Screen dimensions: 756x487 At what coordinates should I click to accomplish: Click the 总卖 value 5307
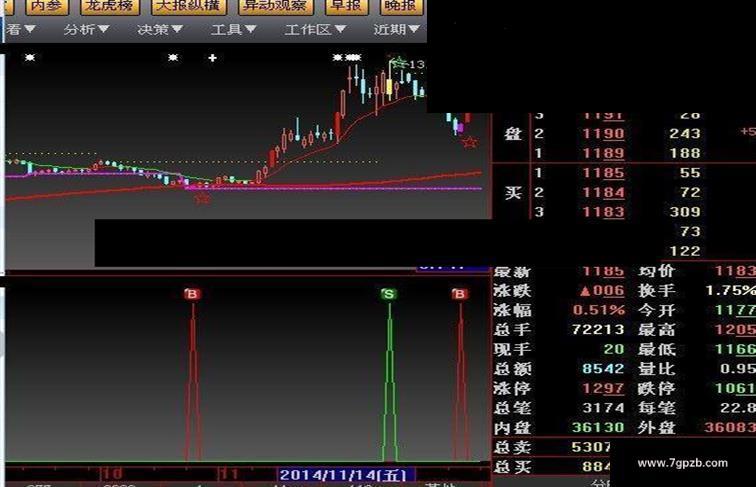tap(591, 447)
